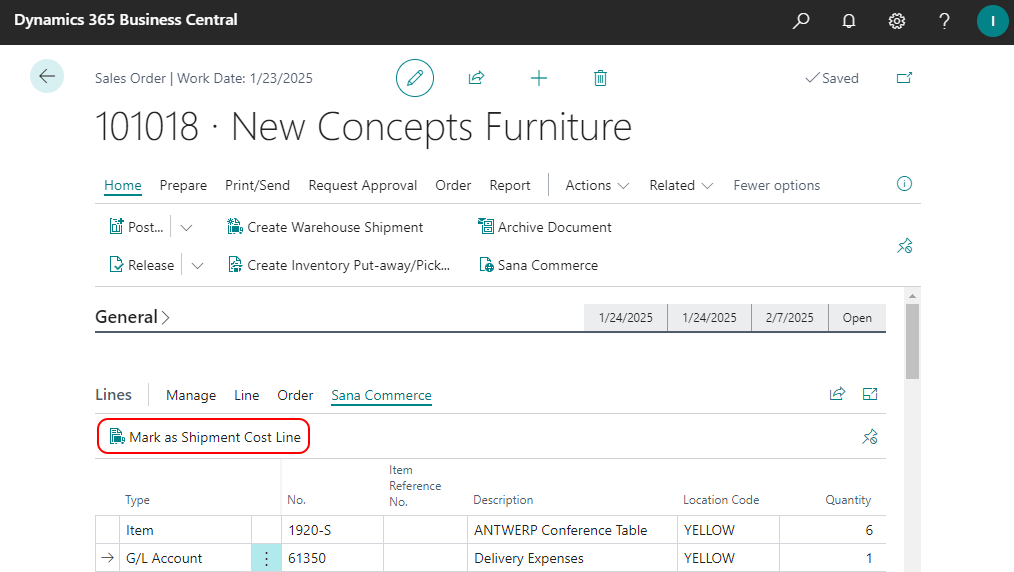The image size is (1014, 572).
Task: Open the Actions dropdown menu
Action: pos(597,185)
